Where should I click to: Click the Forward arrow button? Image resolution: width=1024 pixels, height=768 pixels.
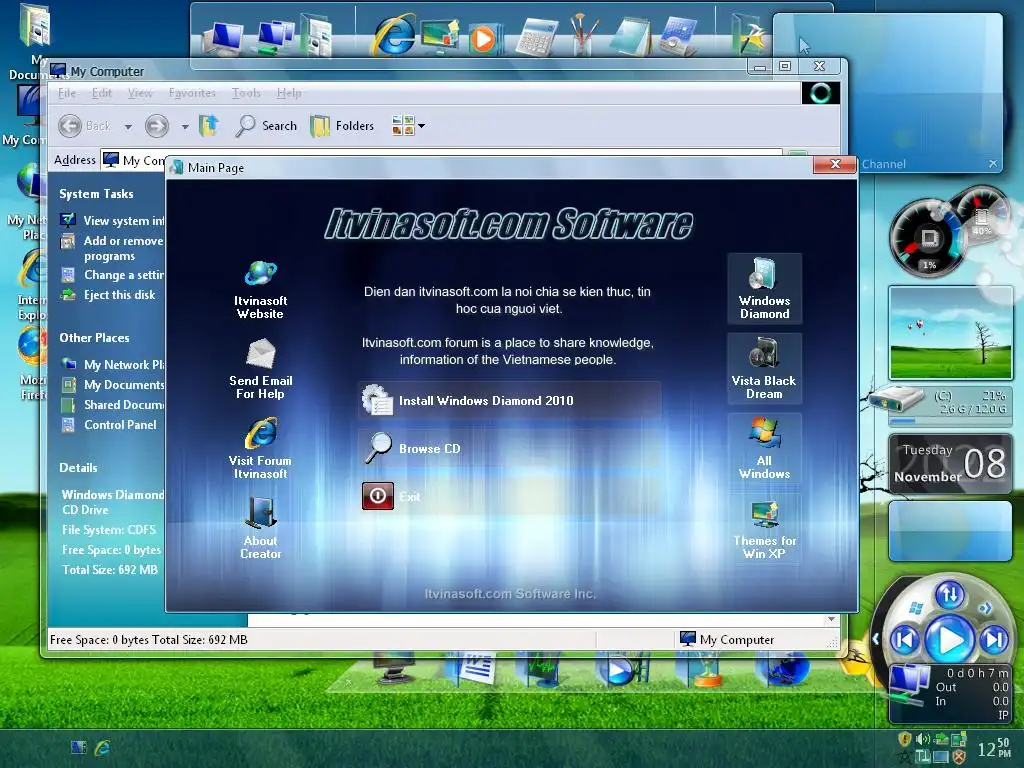[x=157, y=125]
